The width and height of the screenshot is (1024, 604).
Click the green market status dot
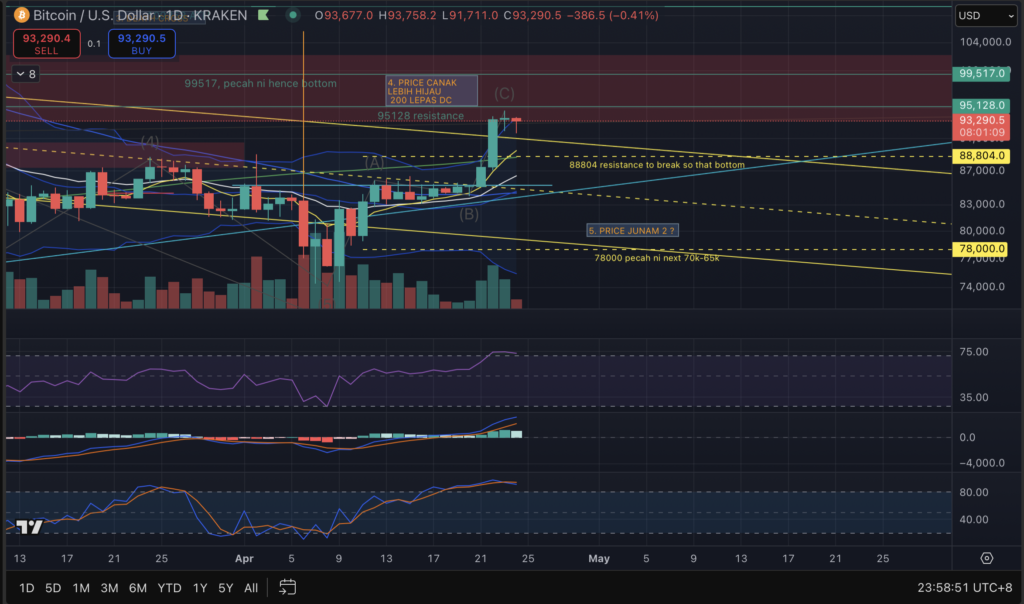click(x=293, y=15)
